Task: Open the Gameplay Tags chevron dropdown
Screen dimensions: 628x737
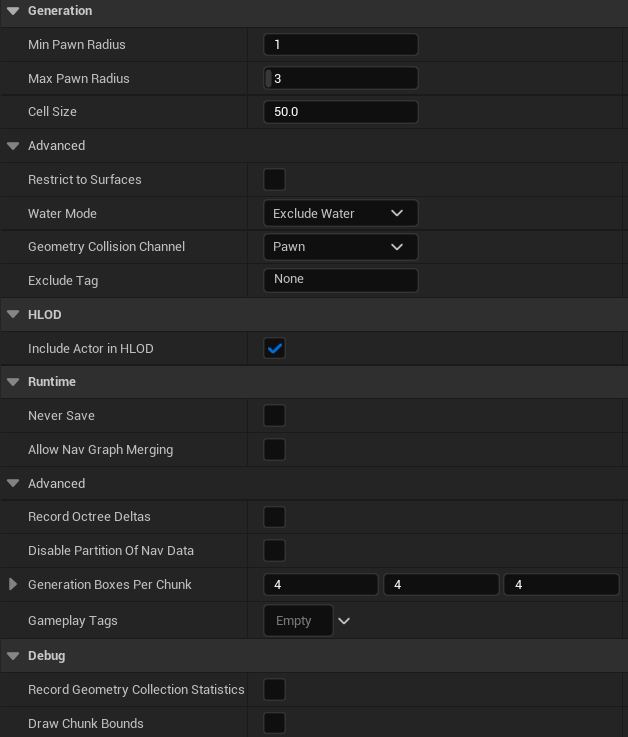Action: point(344,621)
